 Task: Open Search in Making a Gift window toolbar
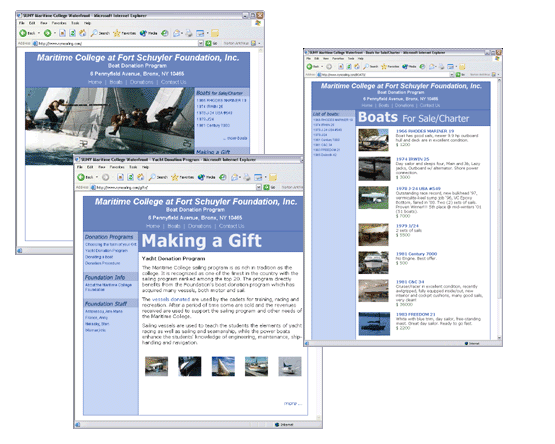158,177
